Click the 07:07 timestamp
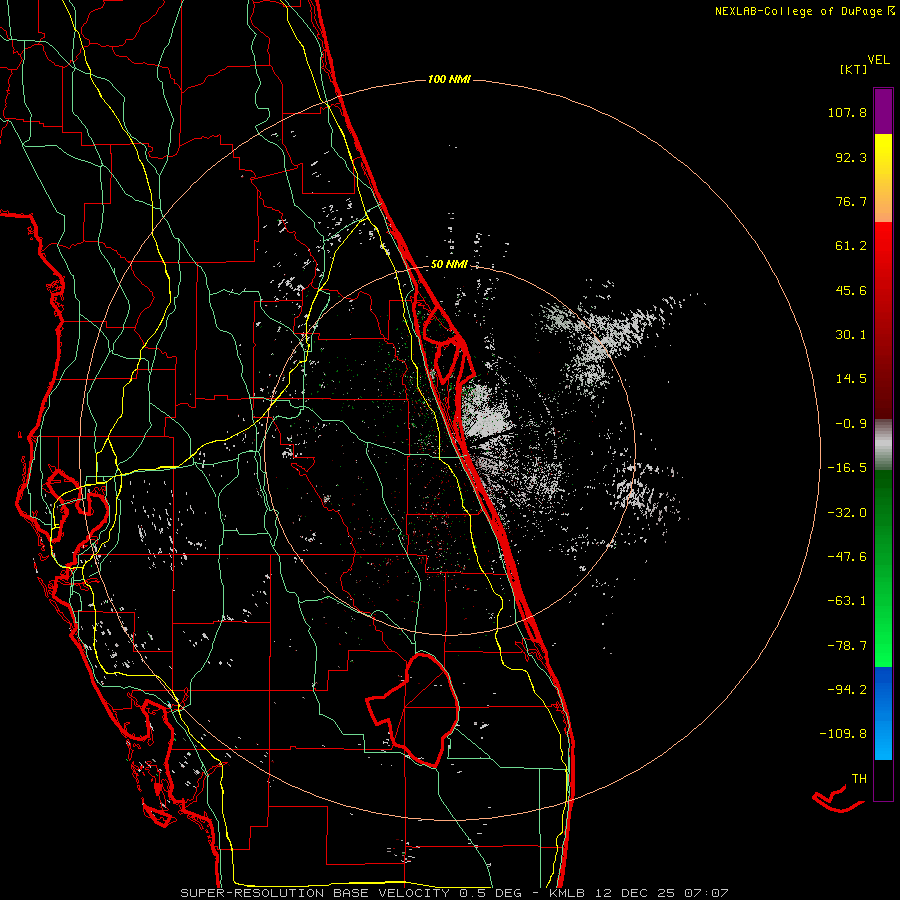The height and width of the screenshot is (900, 900). [707, 893]
